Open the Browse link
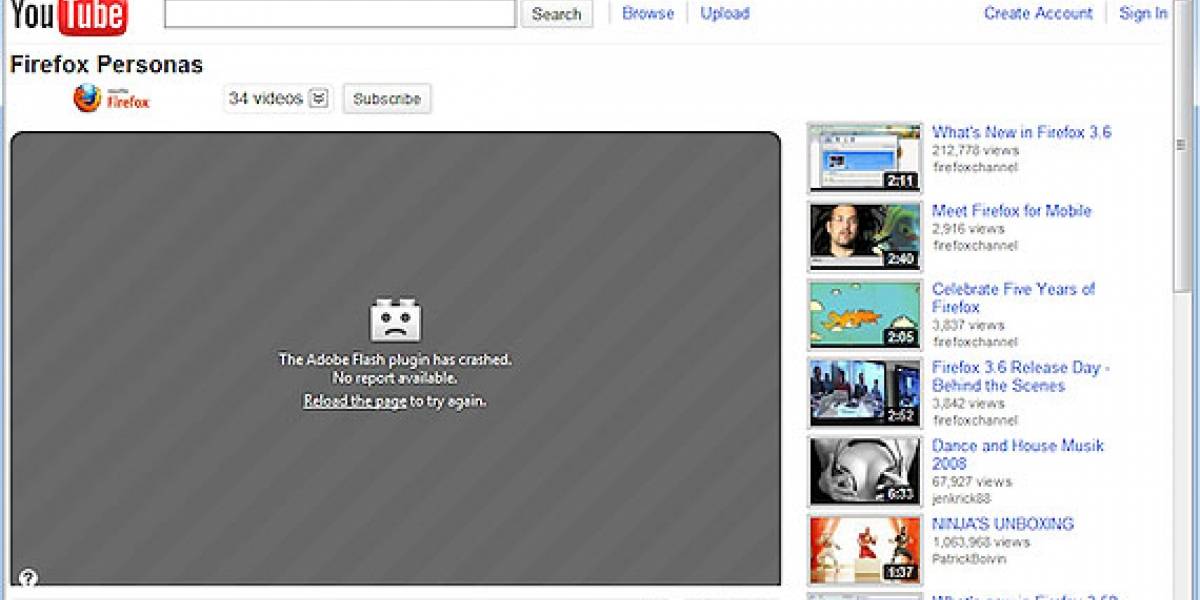Image resolution: width=1200 pixels, height=600 pixels. (x=648, y=13)
